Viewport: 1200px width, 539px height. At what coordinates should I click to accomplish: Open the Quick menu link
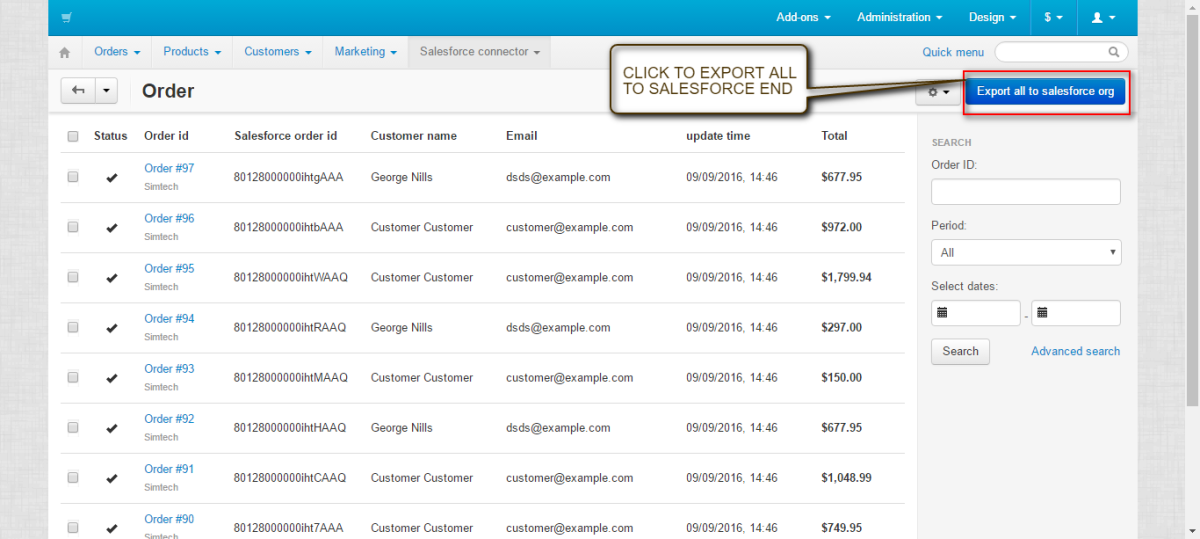point(953,52)
